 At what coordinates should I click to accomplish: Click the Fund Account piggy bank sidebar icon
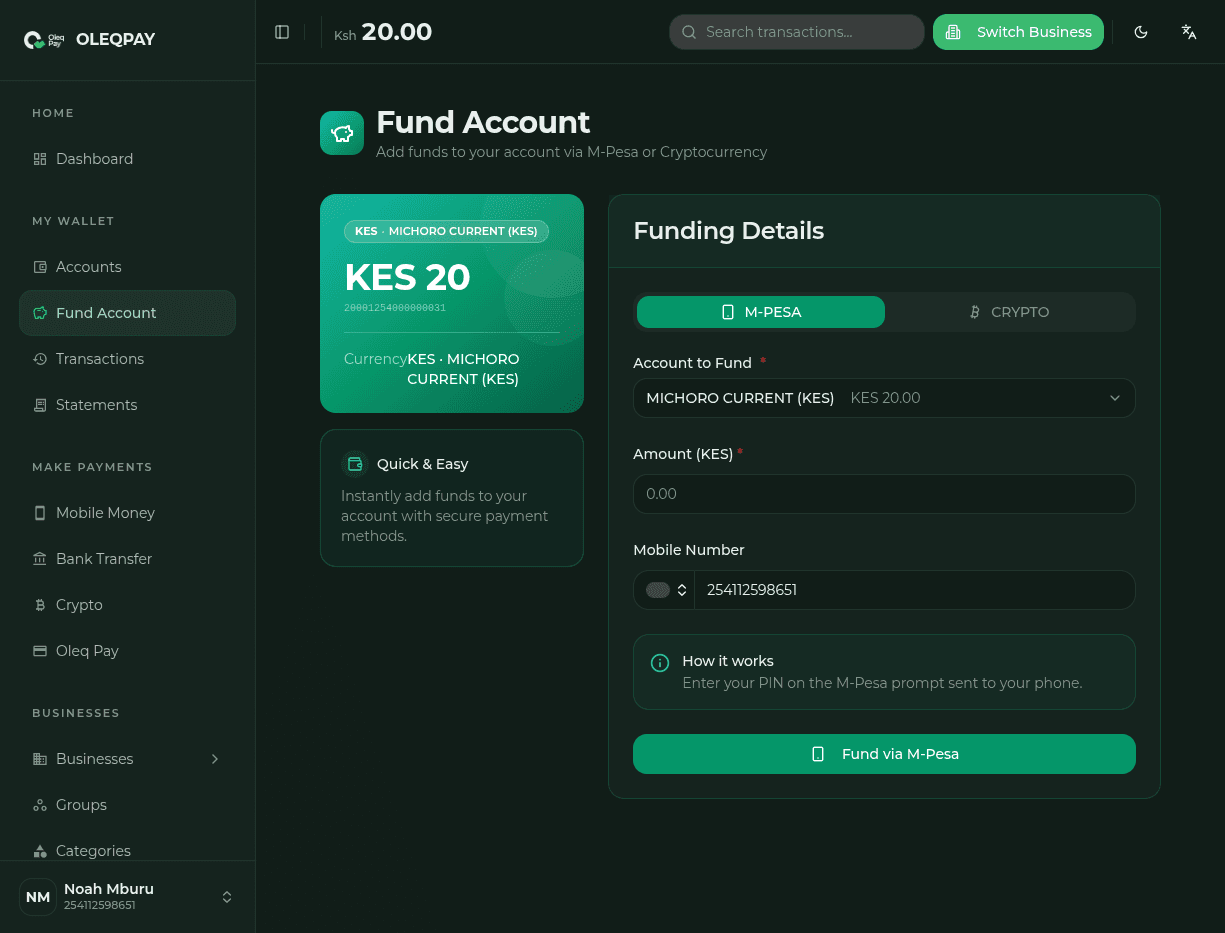pyautogui.click(x=40, y=313)
